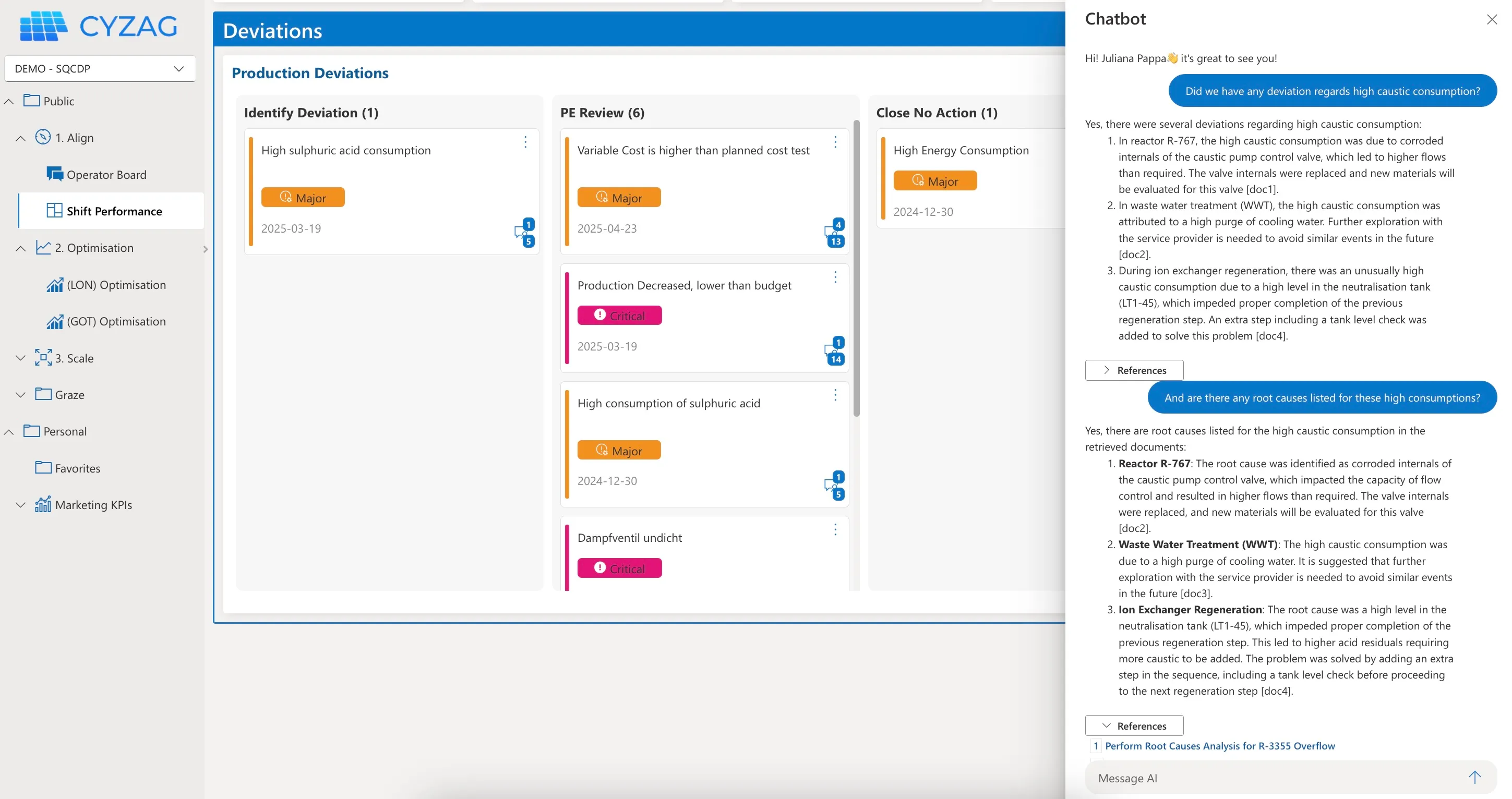Click the Shift Performance grid icon
The image size is (1512, 799).
55,211
